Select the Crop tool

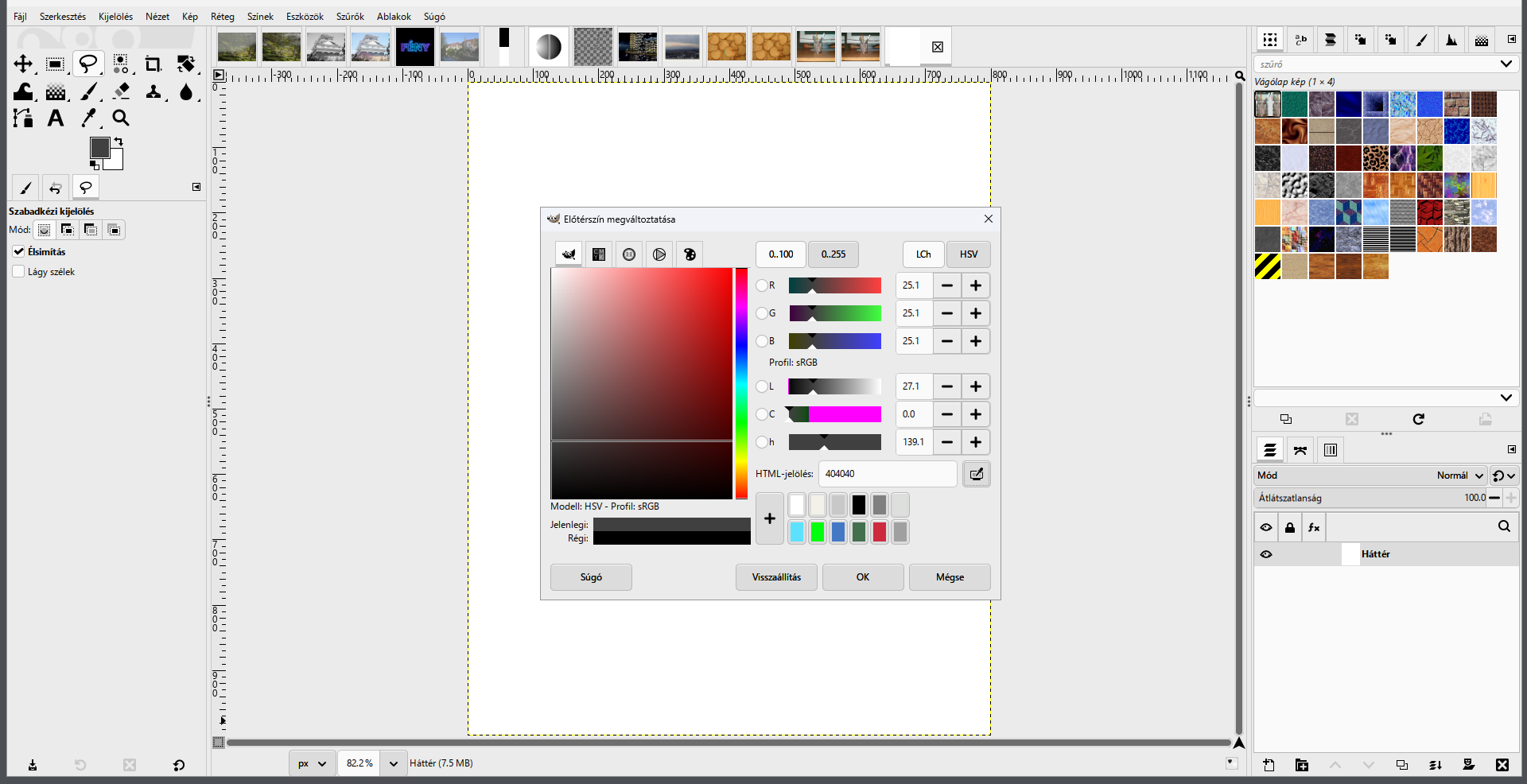point(153,64)
